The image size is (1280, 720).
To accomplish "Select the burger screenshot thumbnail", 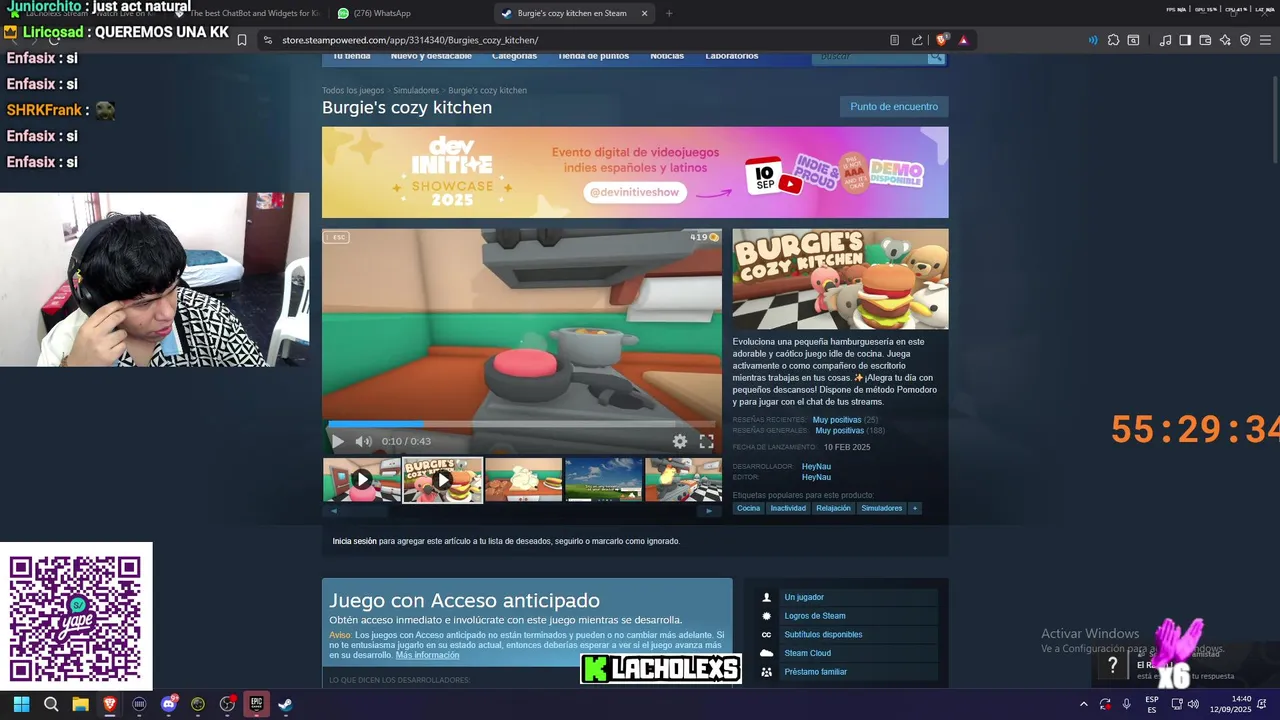I will point(524,480).
